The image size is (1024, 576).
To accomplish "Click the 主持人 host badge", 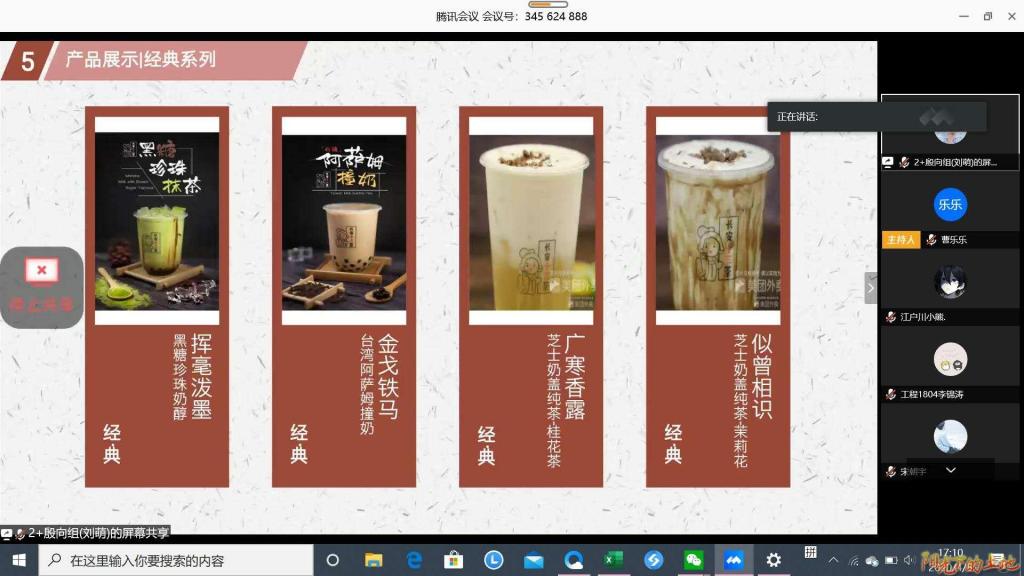I will click(x=900, y=240).
